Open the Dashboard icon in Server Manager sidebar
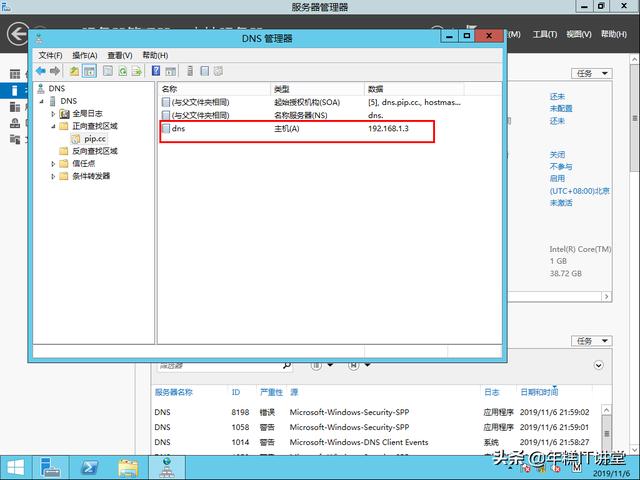 (15, 74)
